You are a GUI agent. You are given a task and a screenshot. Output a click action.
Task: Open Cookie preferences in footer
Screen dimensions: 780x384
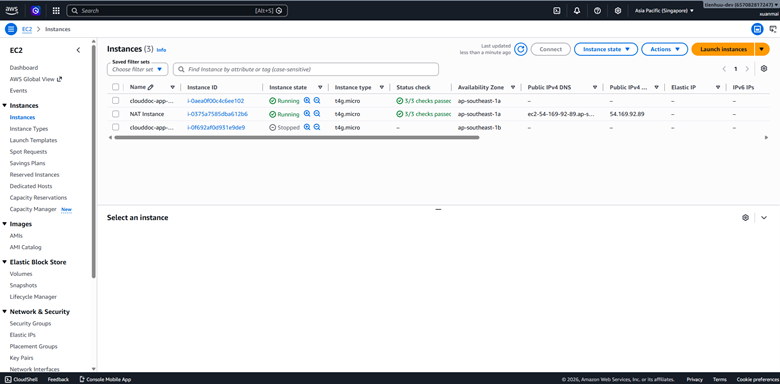[x=758, y=379]
